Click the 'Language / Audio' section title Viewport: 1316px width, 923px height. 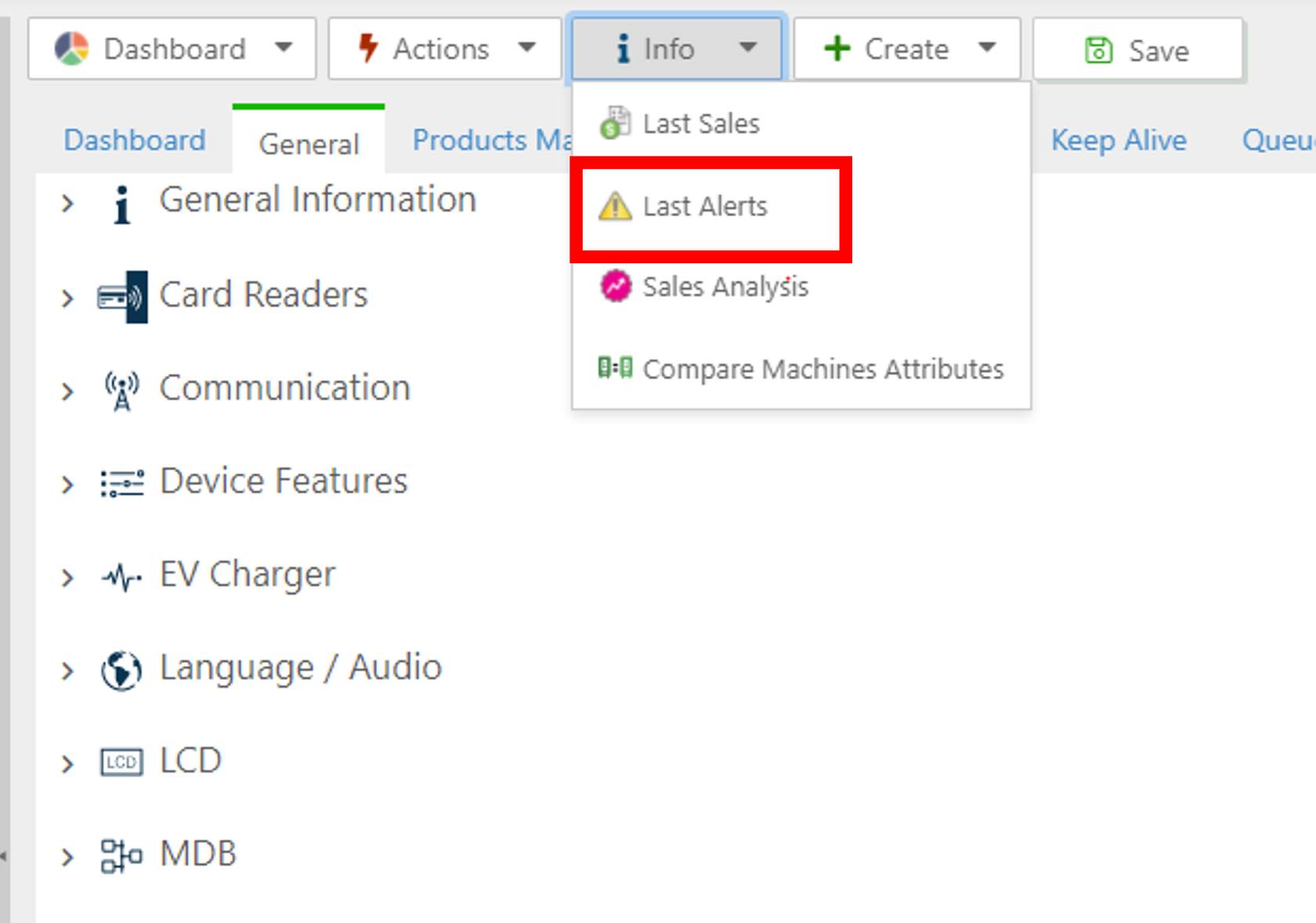pos(301,668)
